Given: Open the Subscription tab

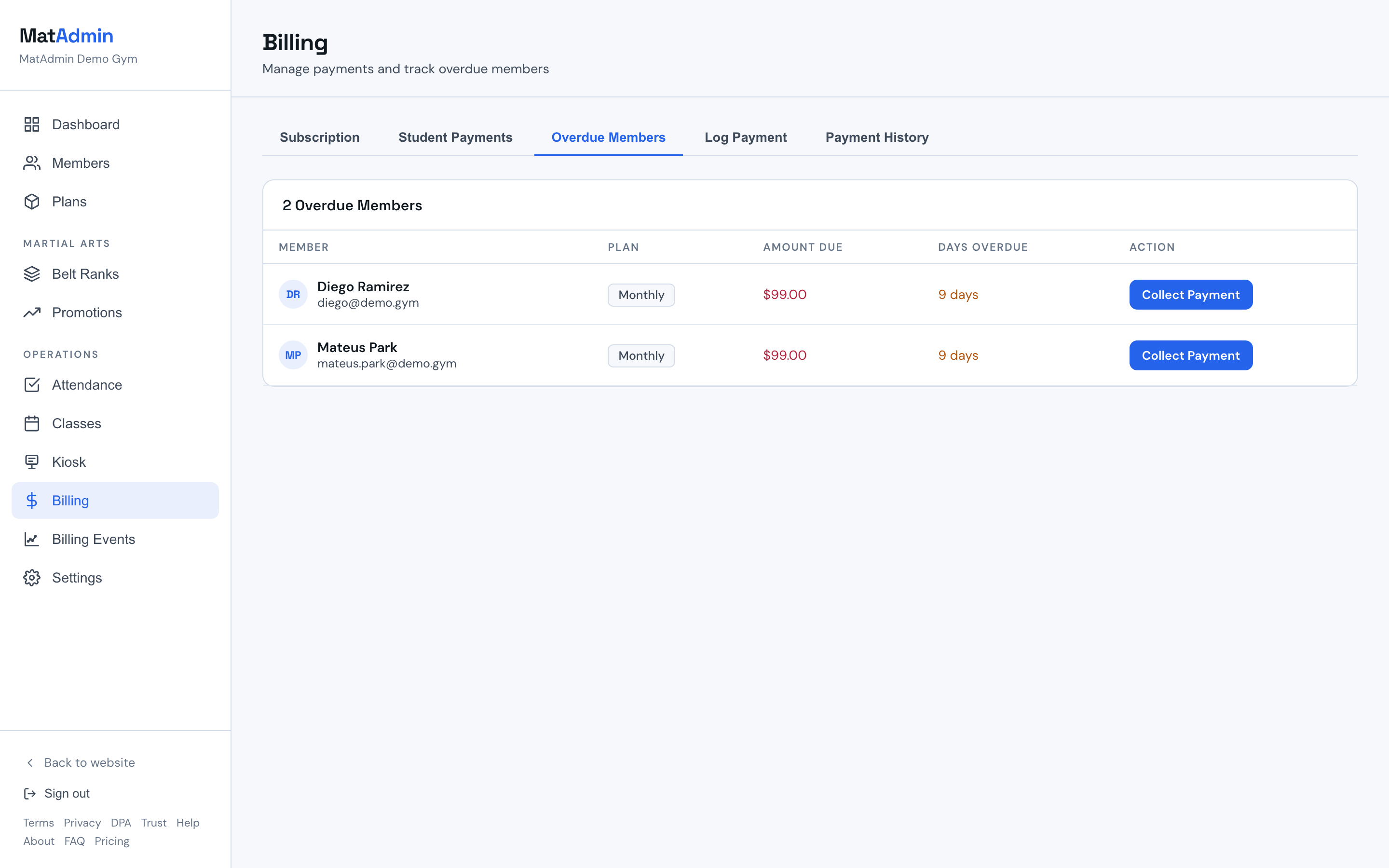Looking at the screenshot, I should [x=320, y=137].
